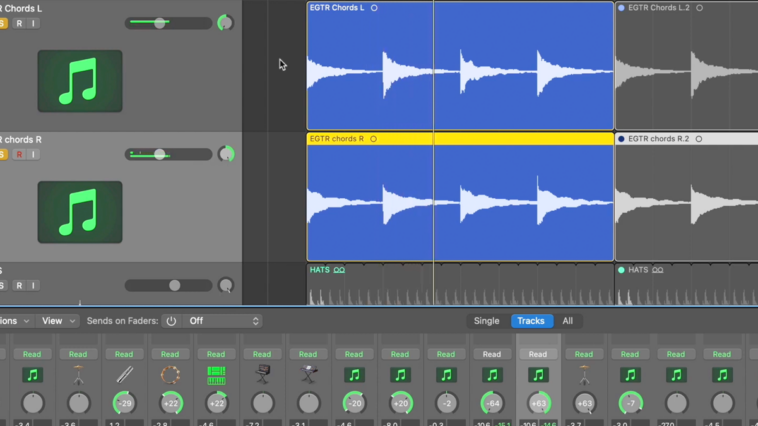Screen dimensions: 758x426
Task: Open the Read automation menu above the -64 channel
Action: pyautogui.click(x=492, y=354)
